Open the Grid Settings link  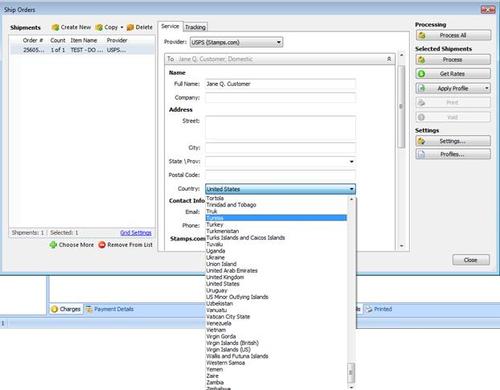tap(136, 233)
